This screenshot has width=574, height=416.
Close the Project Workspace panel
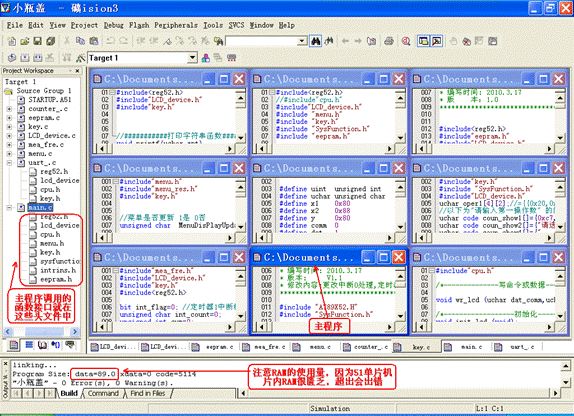point(77,70)
